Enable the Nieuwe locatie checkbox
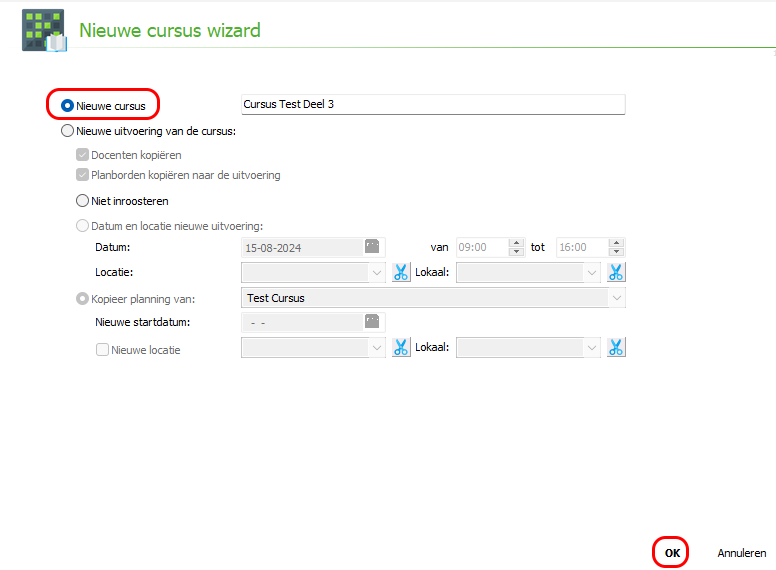Screen dimensions: 776x570 point(102,350)
